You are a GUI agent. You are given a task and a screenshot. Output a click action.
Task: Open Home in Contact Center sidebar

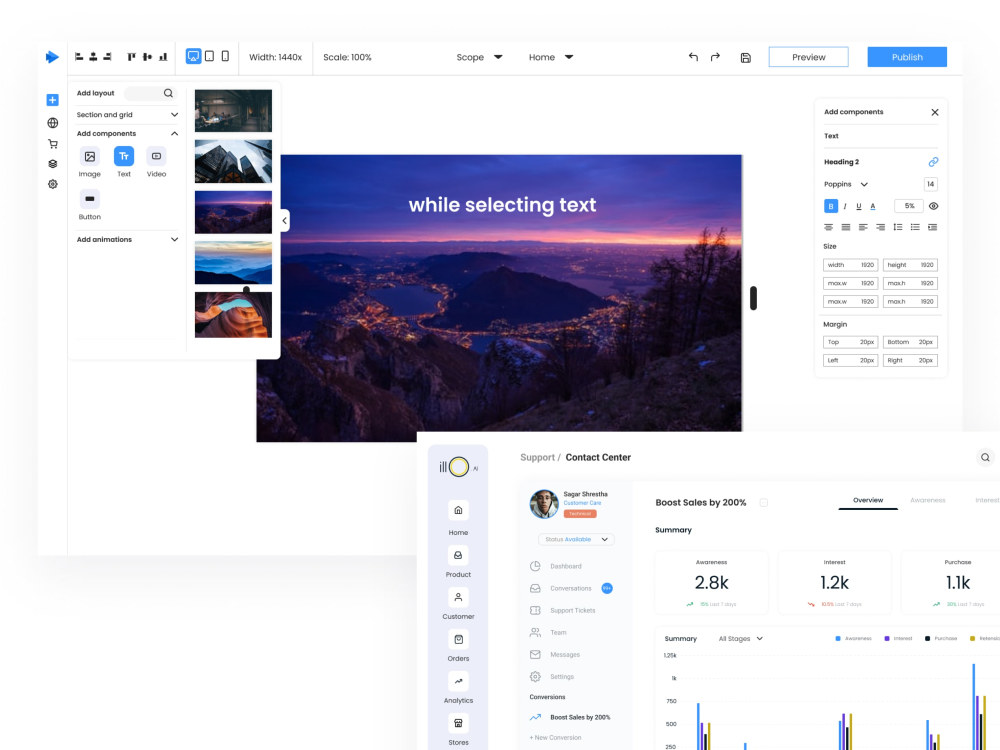[x=458, y=517]
